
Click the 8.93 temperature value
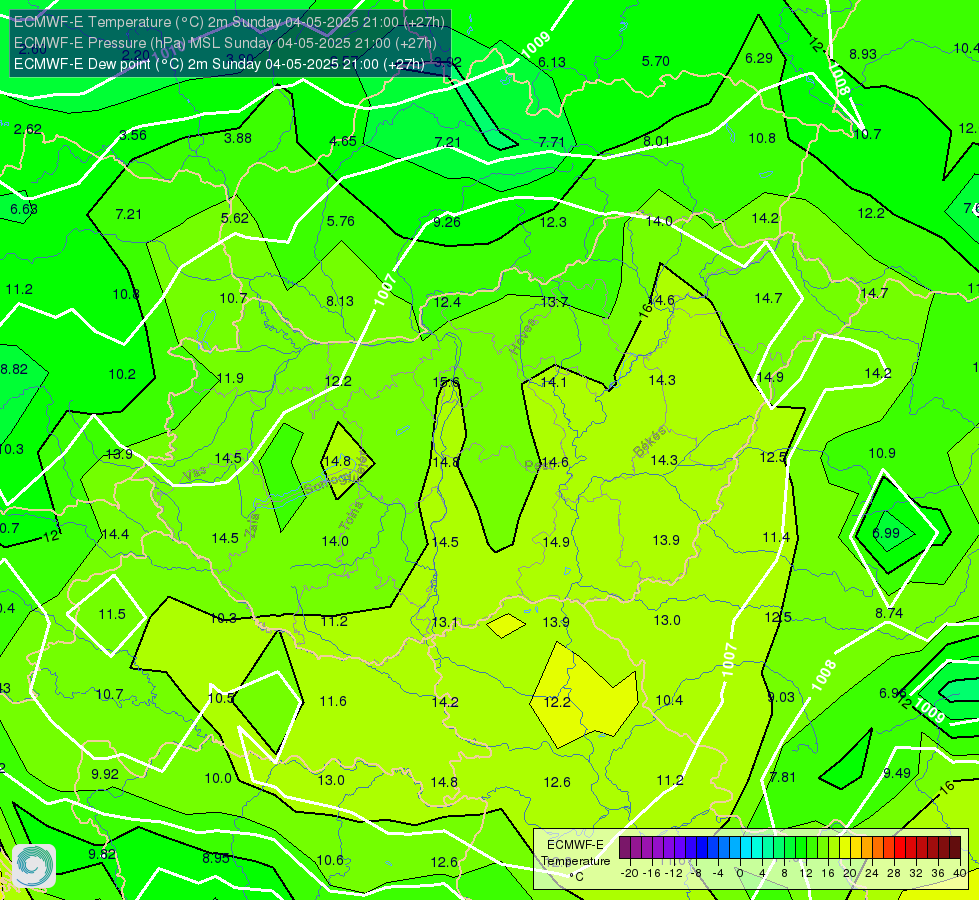click(x=863, y=54)
